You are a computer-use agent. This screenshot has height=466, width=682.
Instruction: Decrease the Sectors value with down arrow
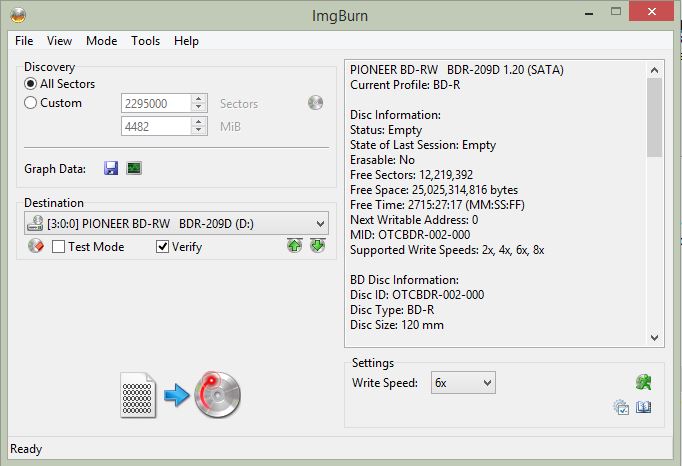(x=199, y=107)
